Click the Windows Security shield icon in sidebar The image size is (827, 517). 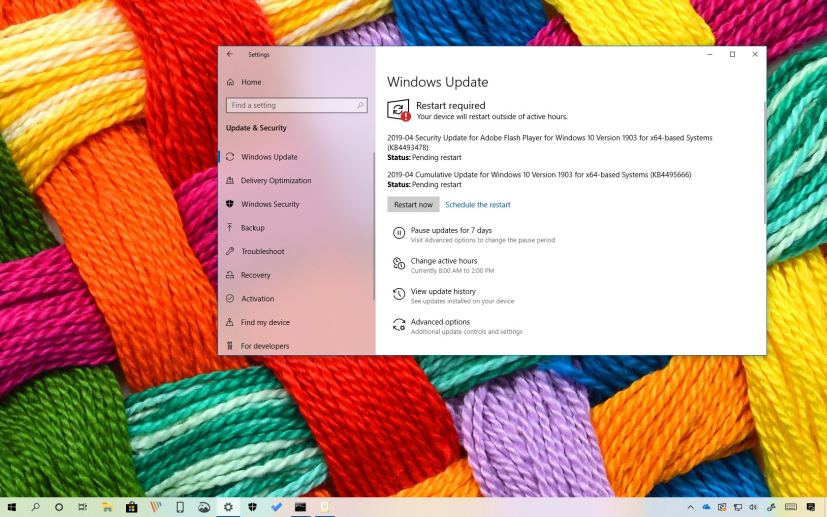[x=230, y=204]
